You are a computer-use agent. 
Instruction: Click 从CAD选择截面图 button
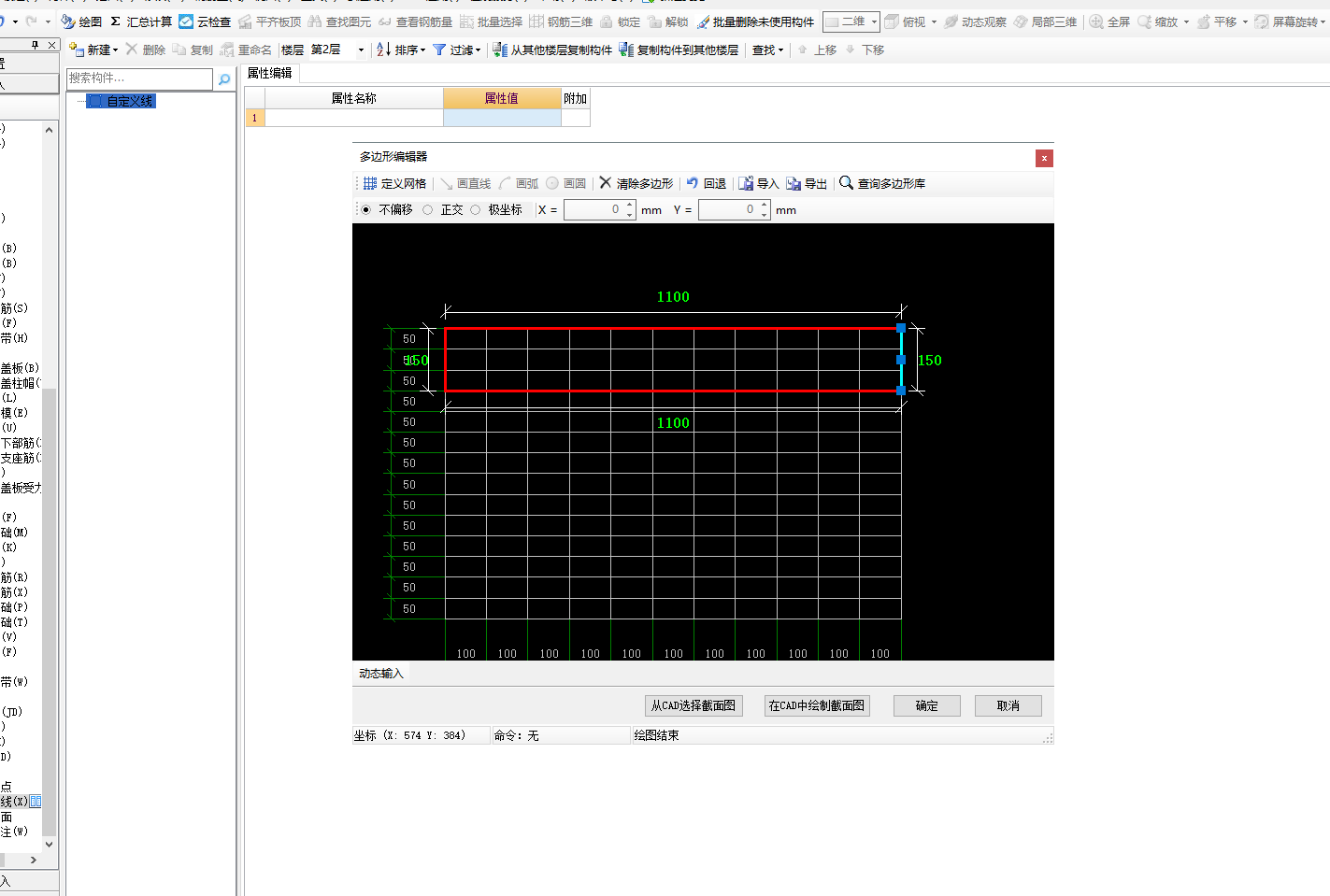click(x=694, y=705)
